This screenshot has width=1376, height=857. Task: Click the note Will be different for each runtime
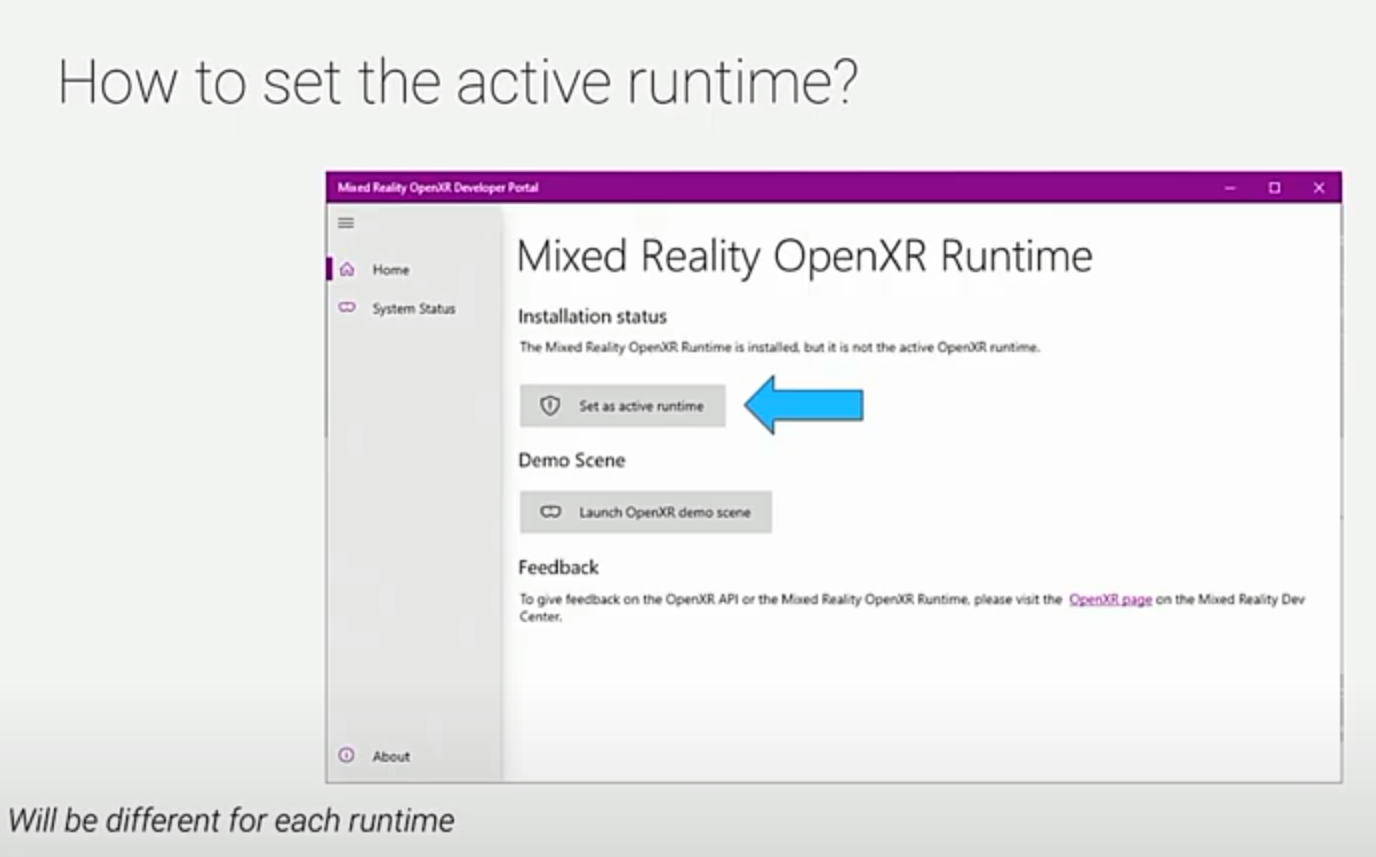pyautogui.click(x=231, y=821)
